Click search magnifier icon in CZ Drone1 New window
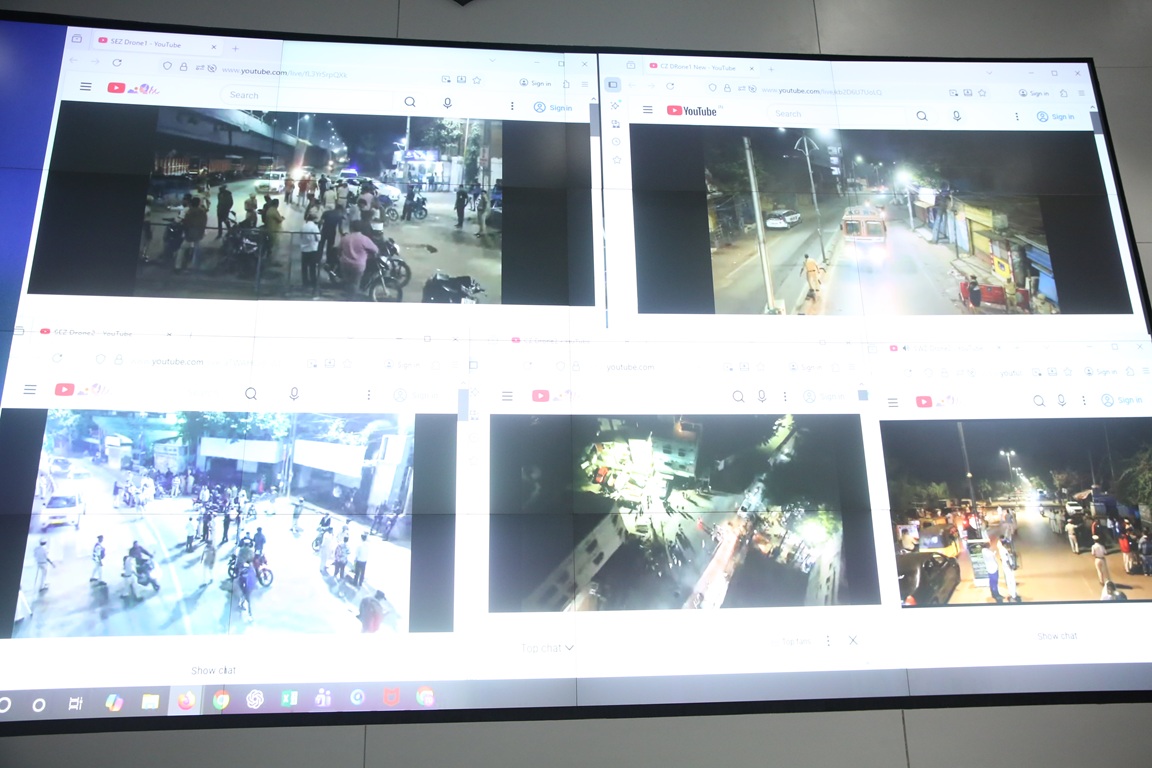The width and height of the screenshot is (1152, 768). [x=921, y=116]
